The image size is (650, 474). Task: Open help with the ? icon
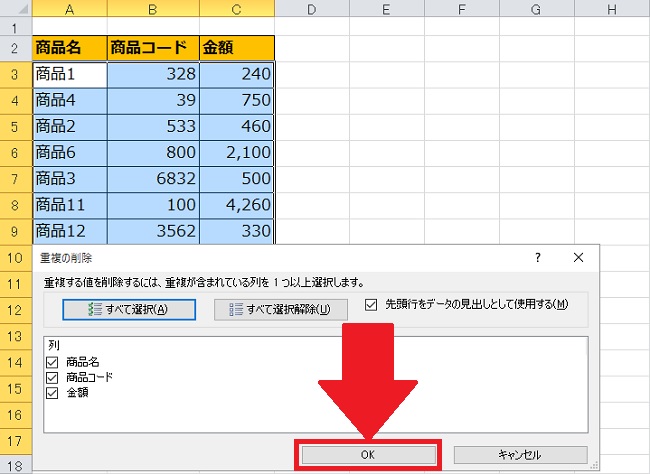(x=538, y=258)
